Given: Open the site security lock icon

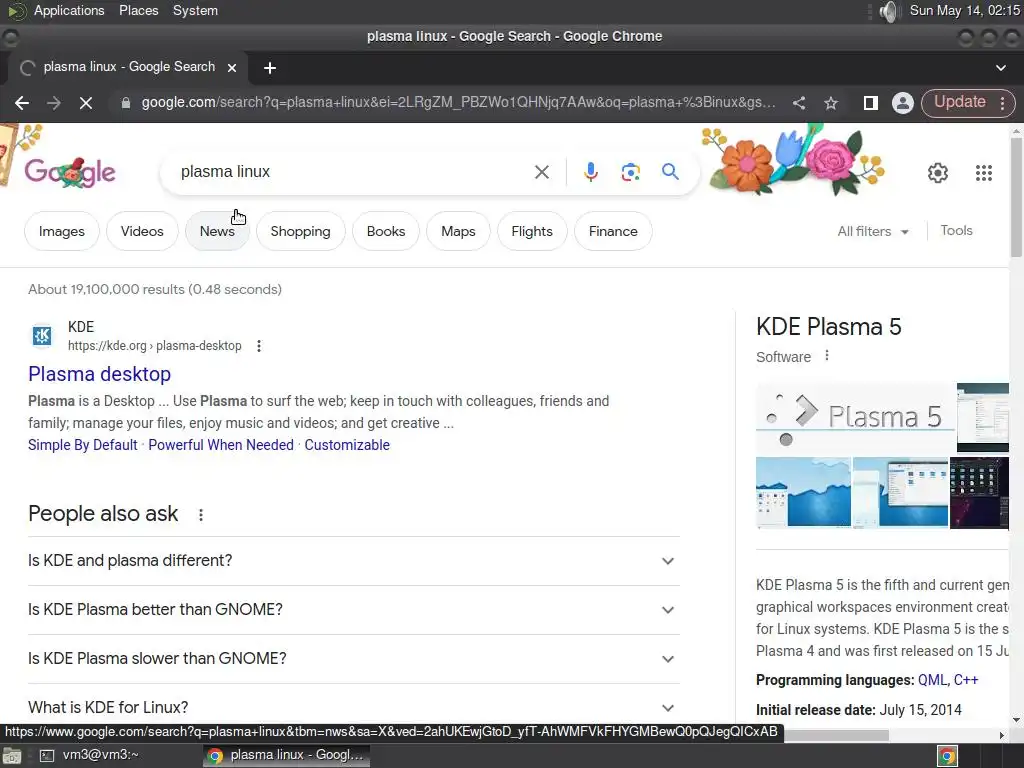Looking at the screenshot, I should tap(125, 103).
